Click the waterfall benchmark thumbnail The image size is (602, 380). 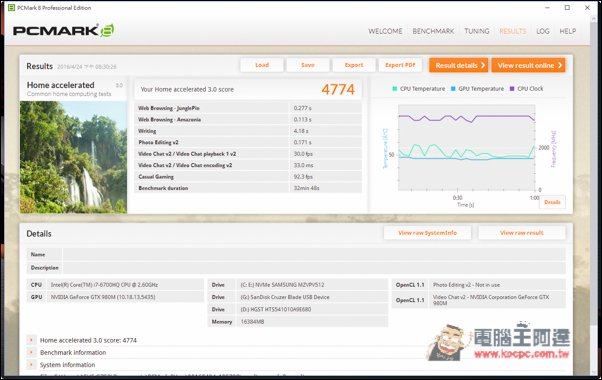pyautogui.click(x=73, y=157)
